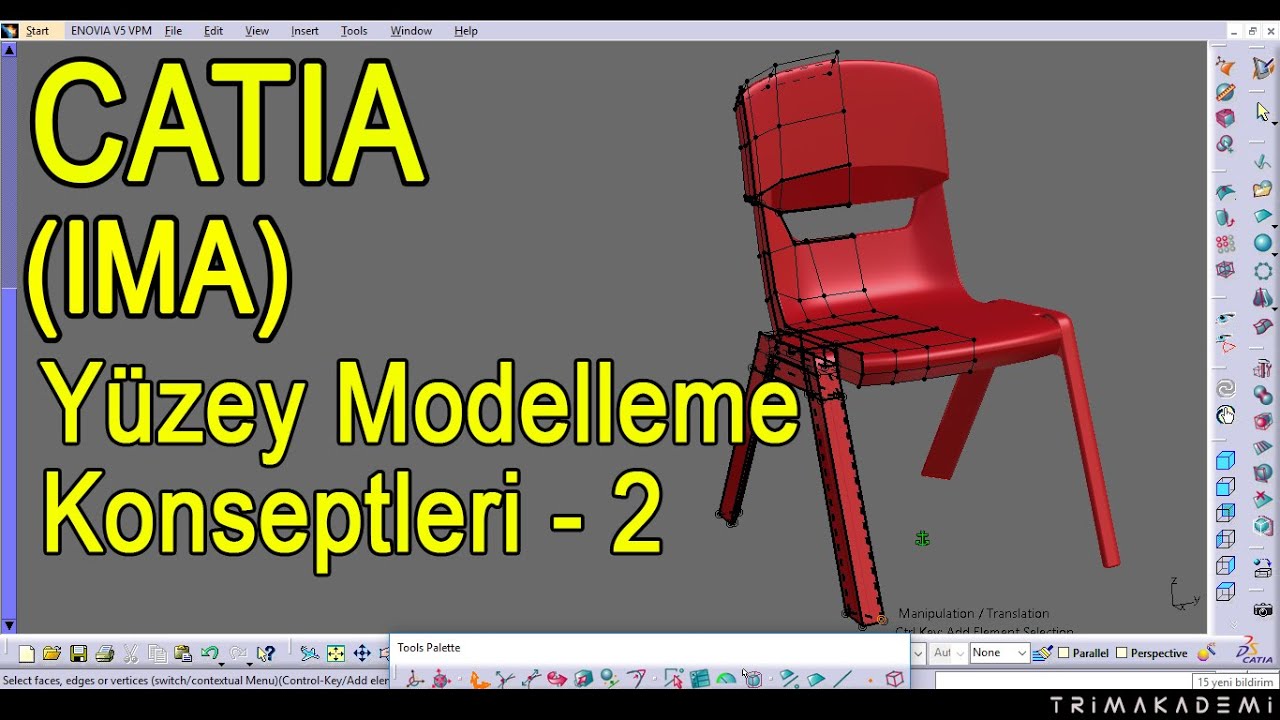Open the Aut dropdown
The image size is (1280, 720).
point(948,653)
